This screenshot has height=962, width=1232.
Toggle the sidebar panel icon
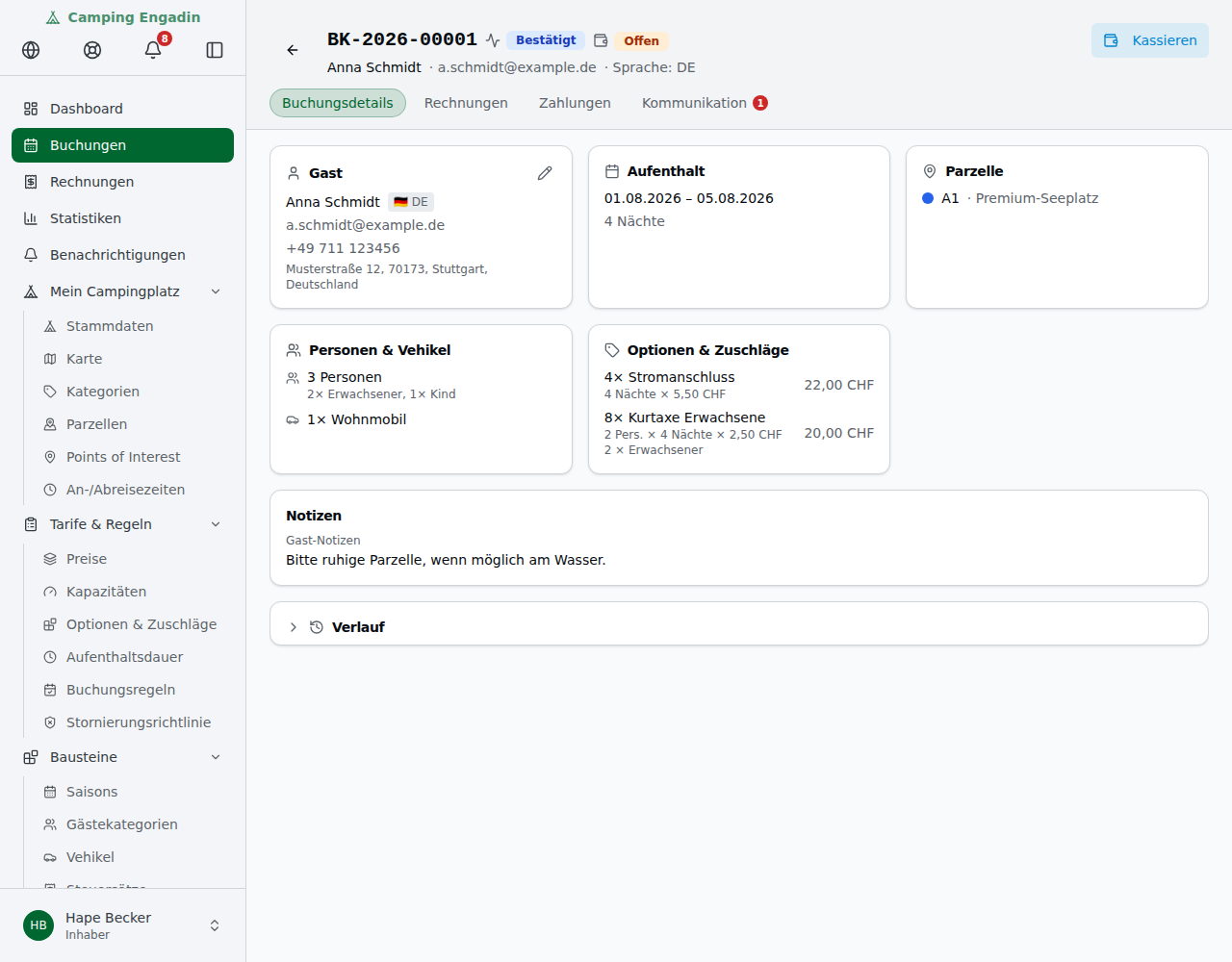coord(215,50)
